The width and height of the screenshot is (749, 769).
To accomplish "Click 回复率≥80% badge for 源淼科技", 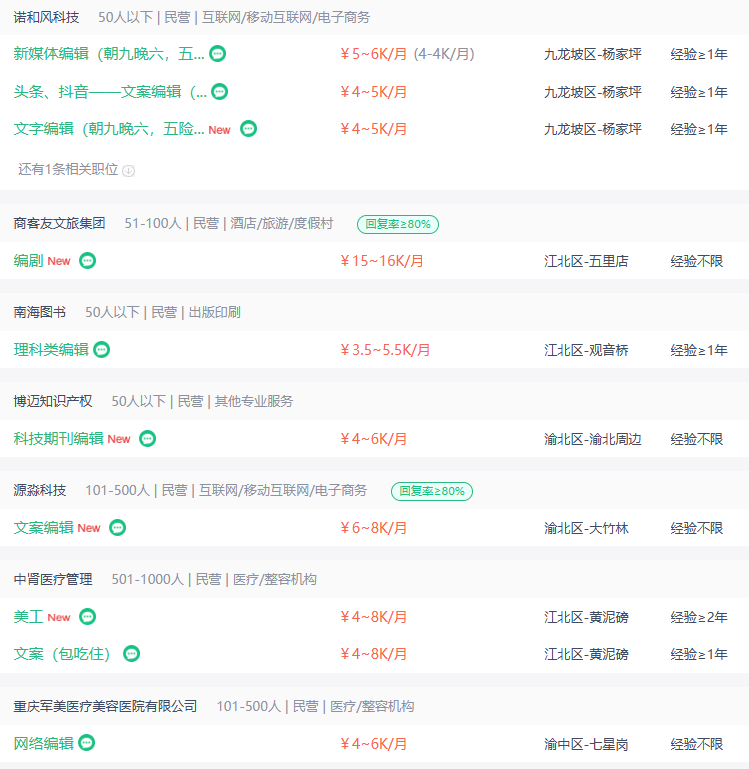I will pos(432,491).
